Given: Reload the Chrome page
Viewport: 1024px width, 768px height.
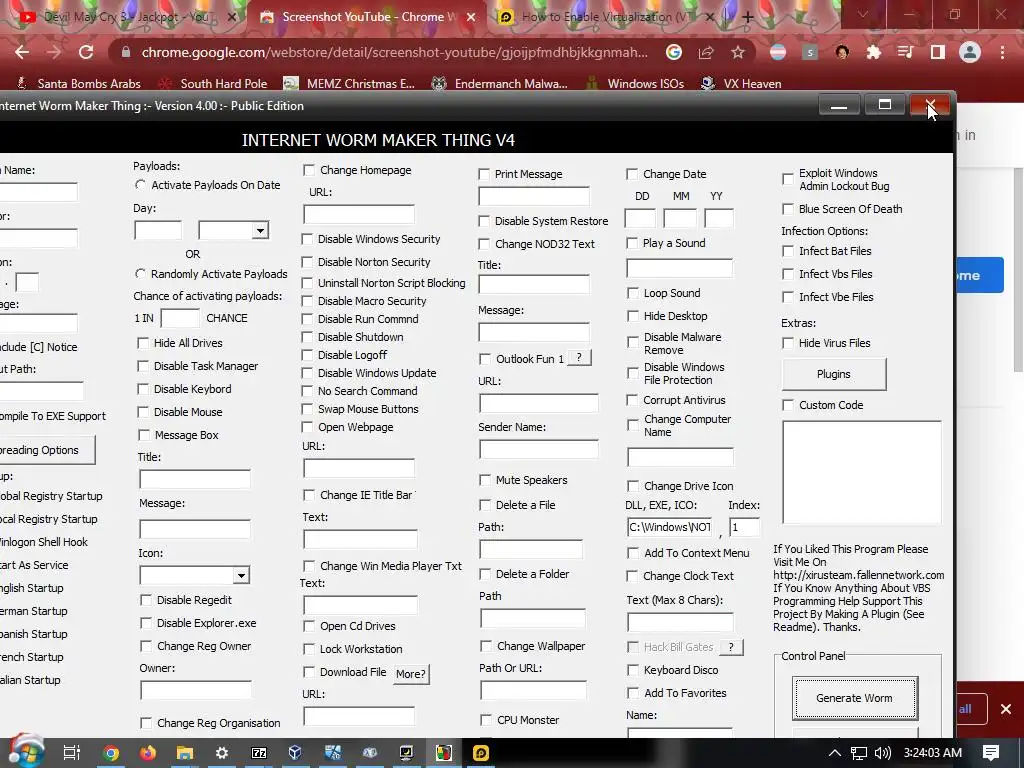Looking at the screenshot, I should pos(86,52).
